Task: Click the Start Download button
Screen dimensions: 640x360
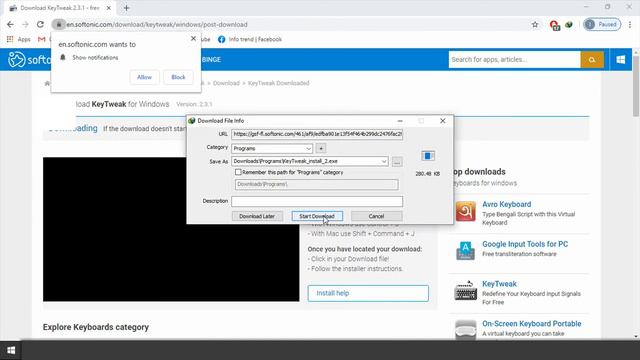Action: point(317,216)
